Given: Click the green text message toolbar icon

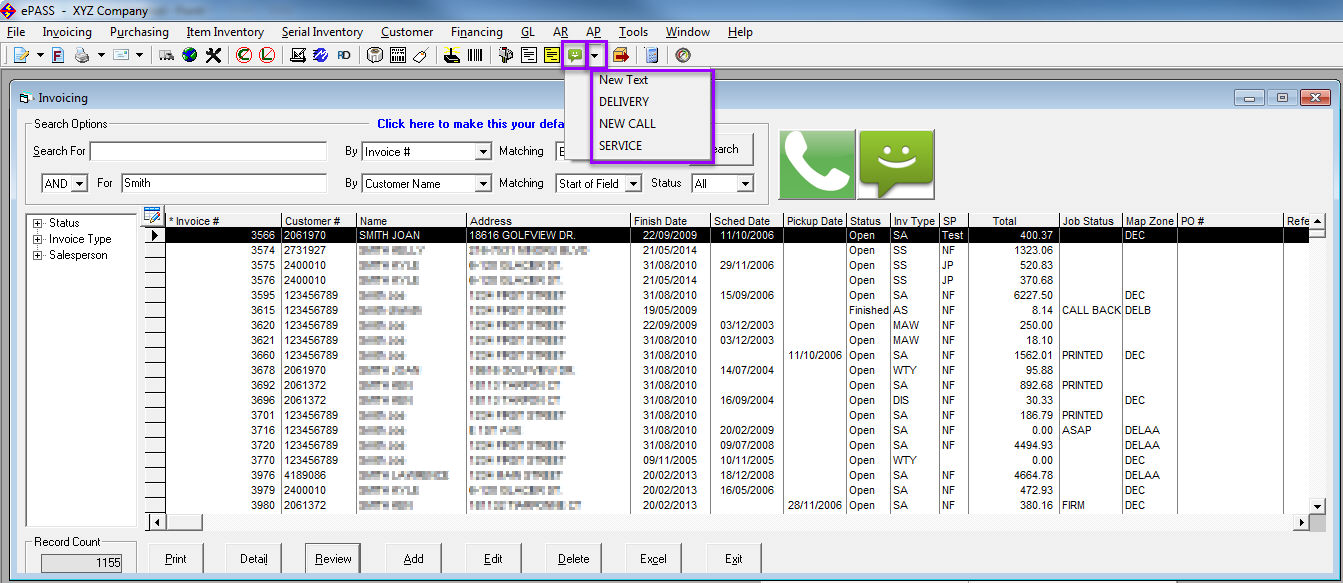Looking at the screenshot, I should tap(575, 55).
